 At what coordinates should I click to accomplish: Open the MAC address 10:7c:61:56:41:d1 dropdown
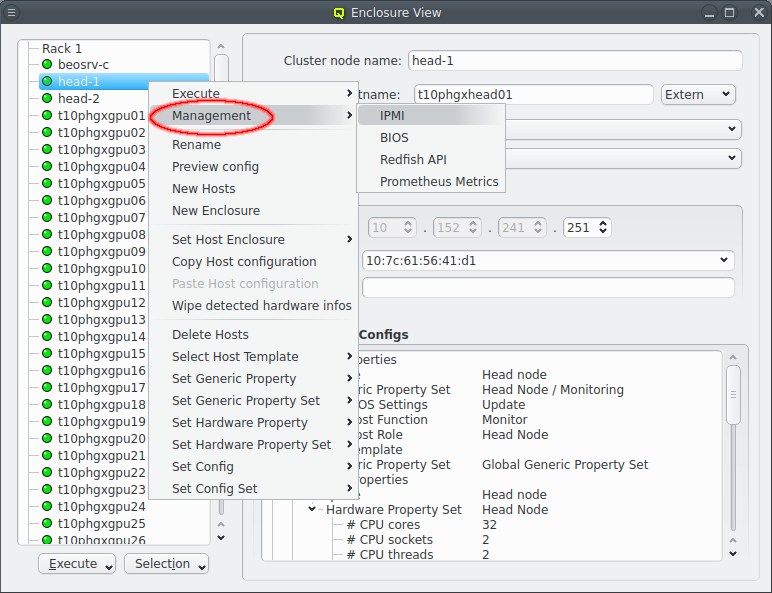point(547,260)
